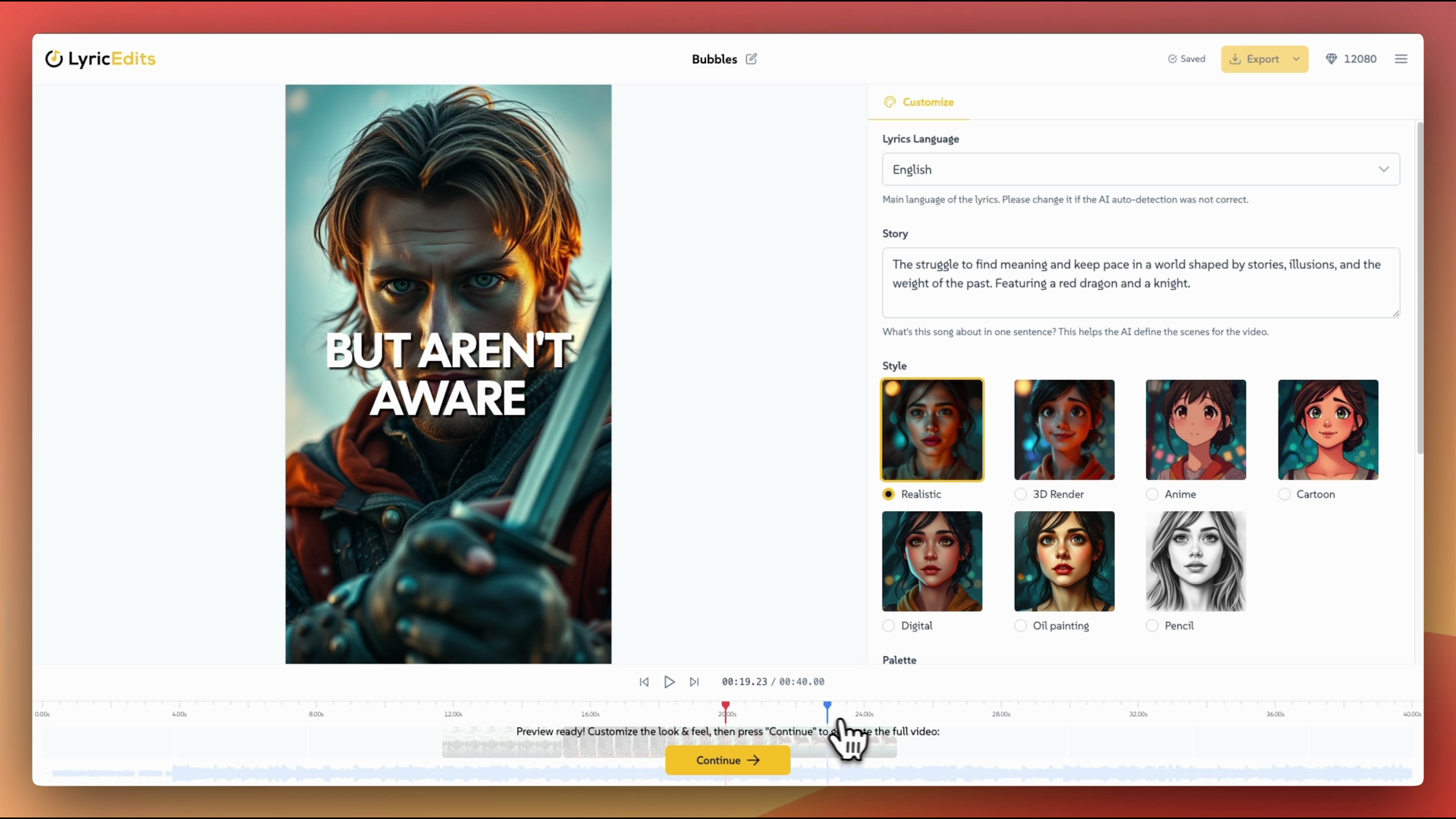Pick the Pencil style thumbnail
This screenshot has height=819, width=1456.
point(1195,561)
